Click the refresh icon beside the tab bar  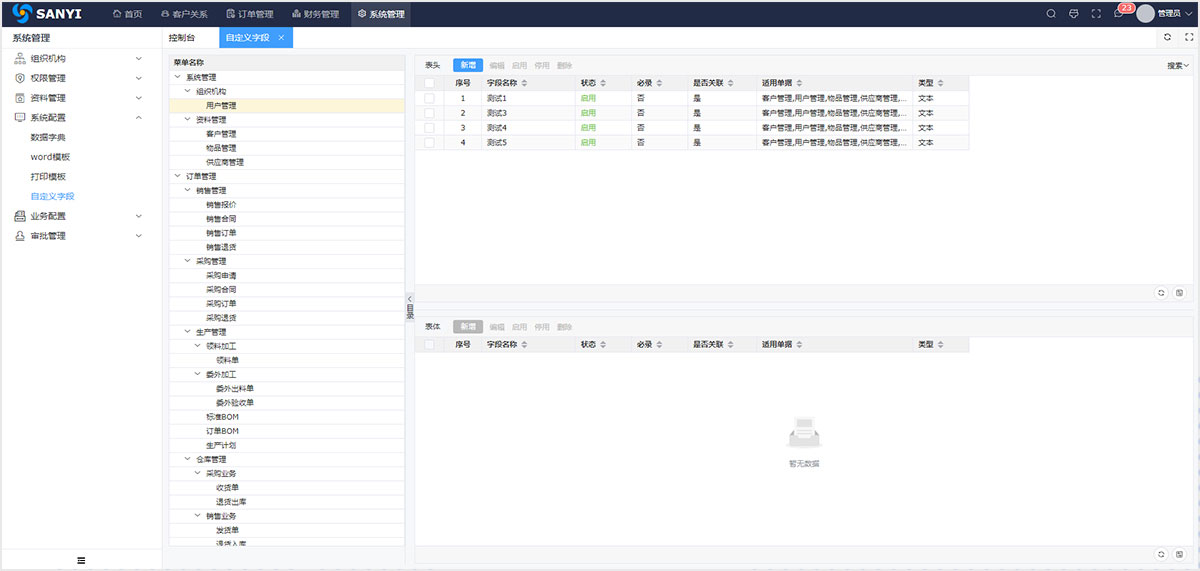[1167, 37]
